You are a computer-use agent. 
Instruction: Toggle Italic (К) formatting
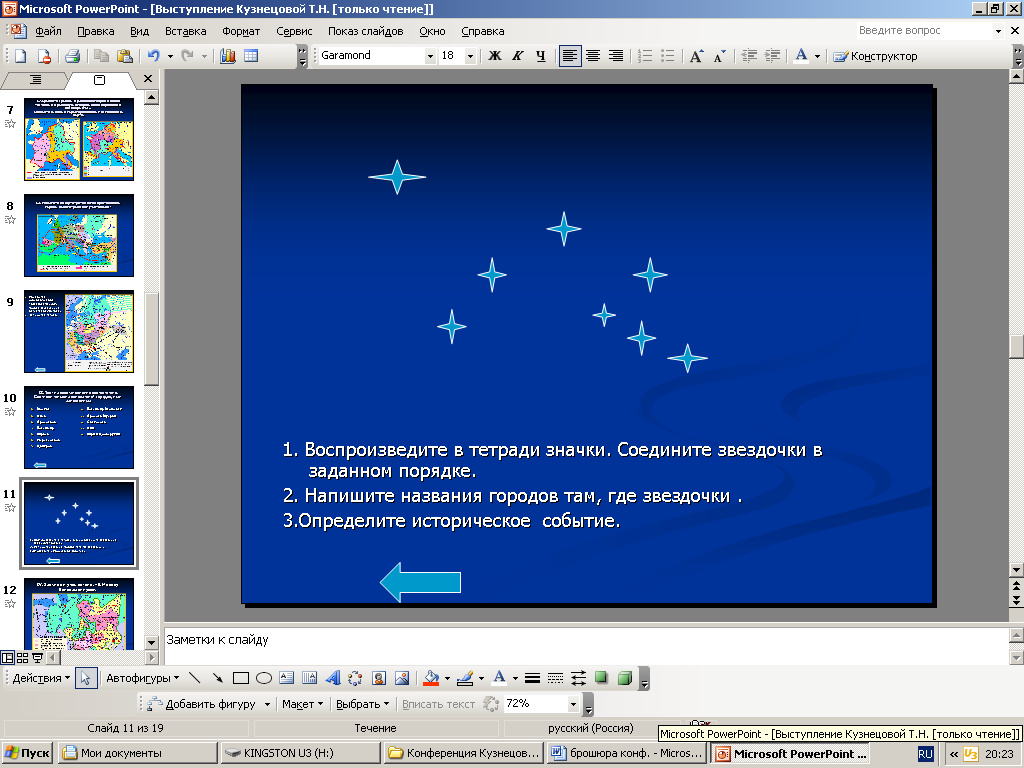coord(518,56)
